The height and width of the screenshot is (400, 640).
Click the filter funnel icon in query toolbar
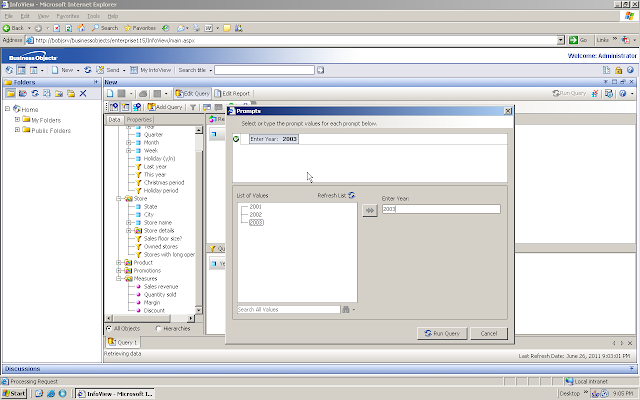193,107
